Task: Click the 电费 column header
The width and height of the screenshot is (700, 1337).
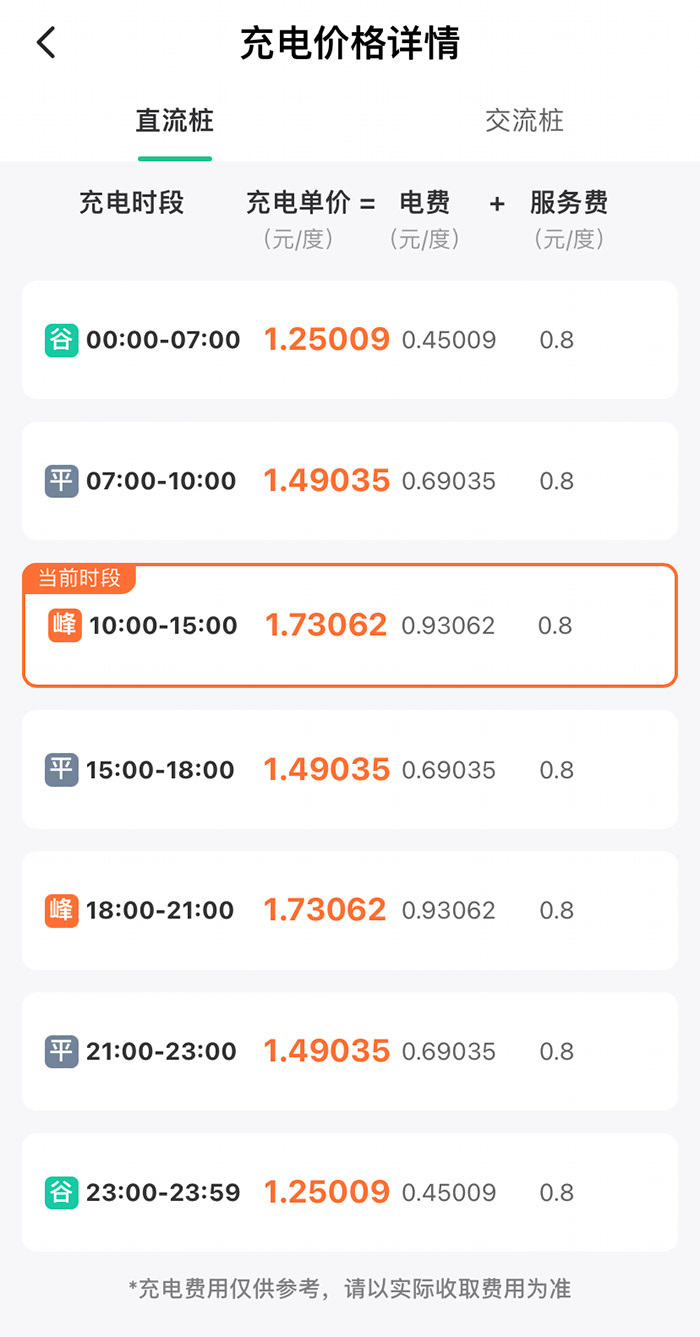Action: [426, 202]
